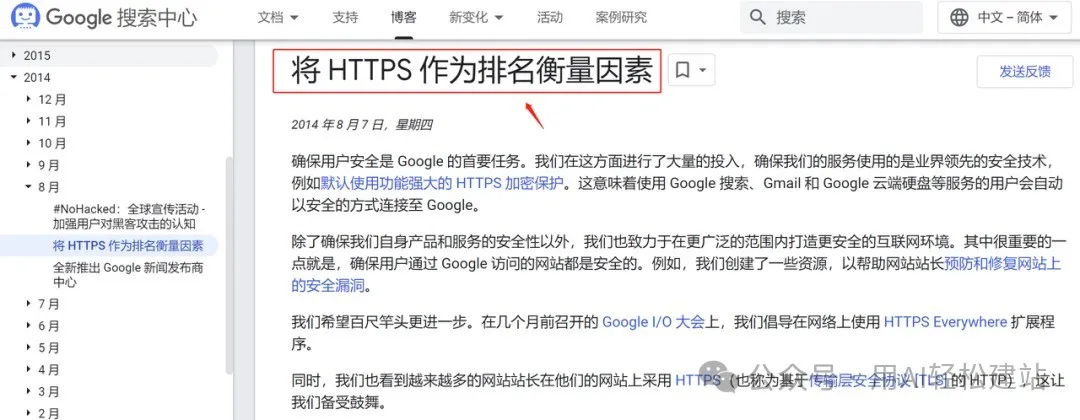The height and width of the screenshot is (420, 1080).
Task: Focus the 搜索 input field
Action: pyautogui.click(x=831, y=17)
